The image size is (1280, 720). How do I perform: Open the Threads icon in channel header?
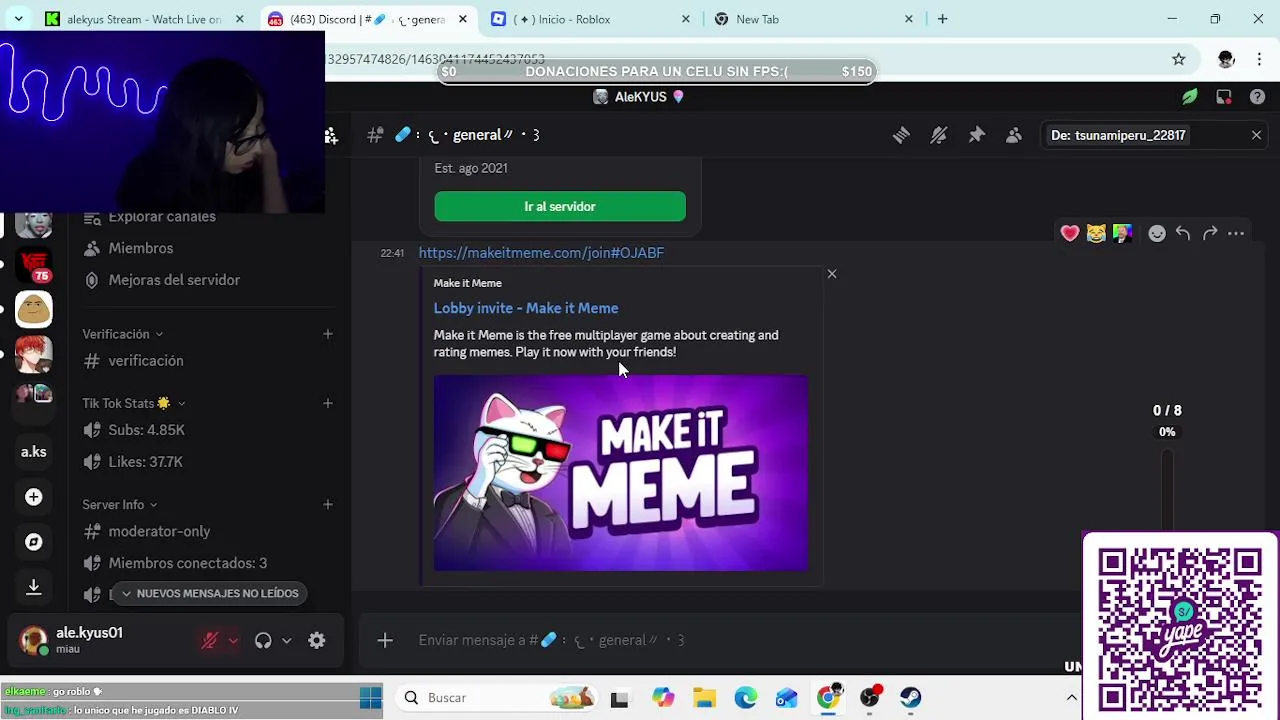pyautogui.click(x=901, y=135)
